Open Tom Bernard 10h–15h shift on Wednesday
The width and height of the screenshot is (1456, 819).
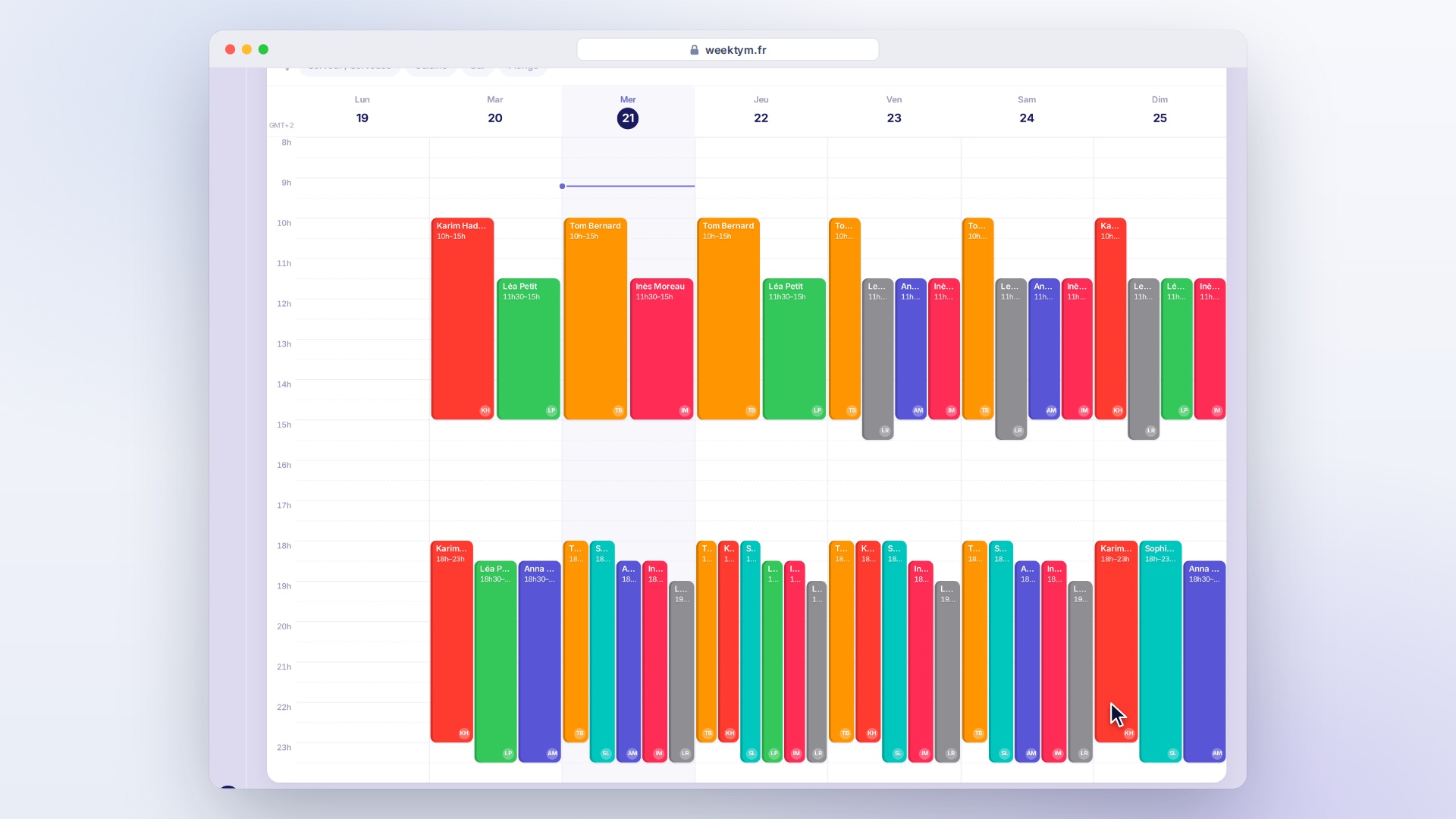tap(595, 318)
